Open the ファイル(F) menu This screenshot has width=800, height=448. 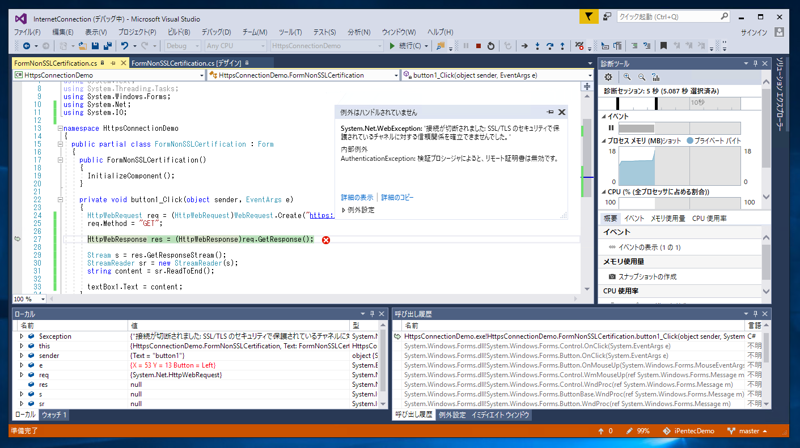27,32
